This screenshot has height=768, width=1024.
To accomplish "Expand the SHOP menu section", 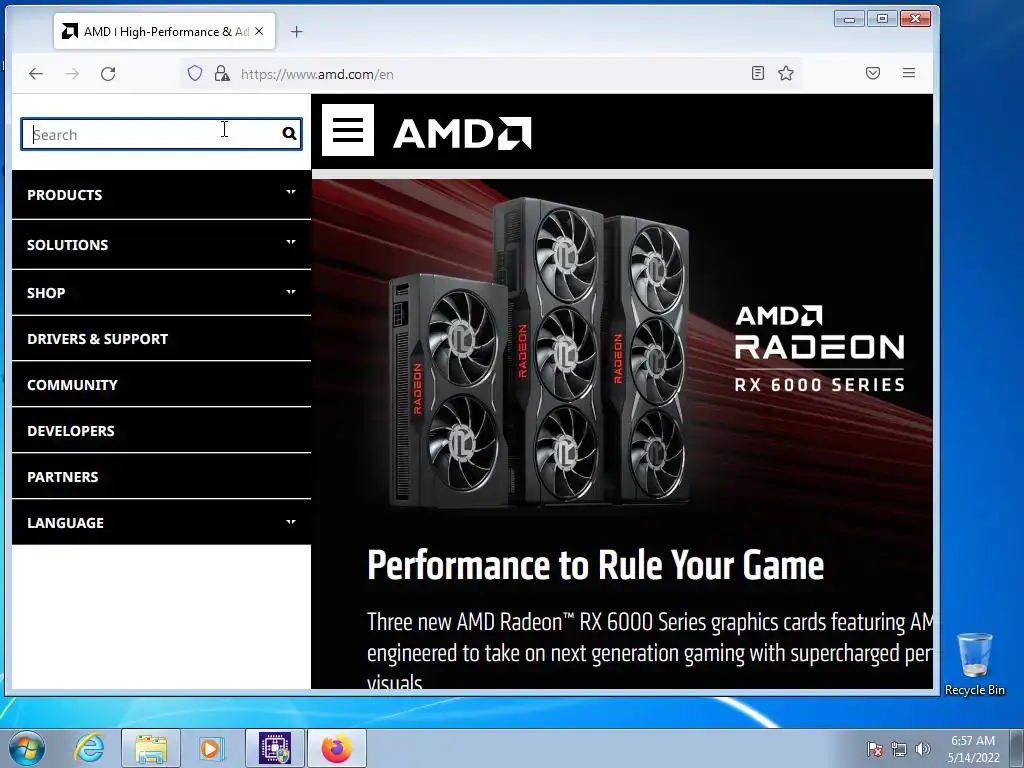I will (x=161, y=293).
